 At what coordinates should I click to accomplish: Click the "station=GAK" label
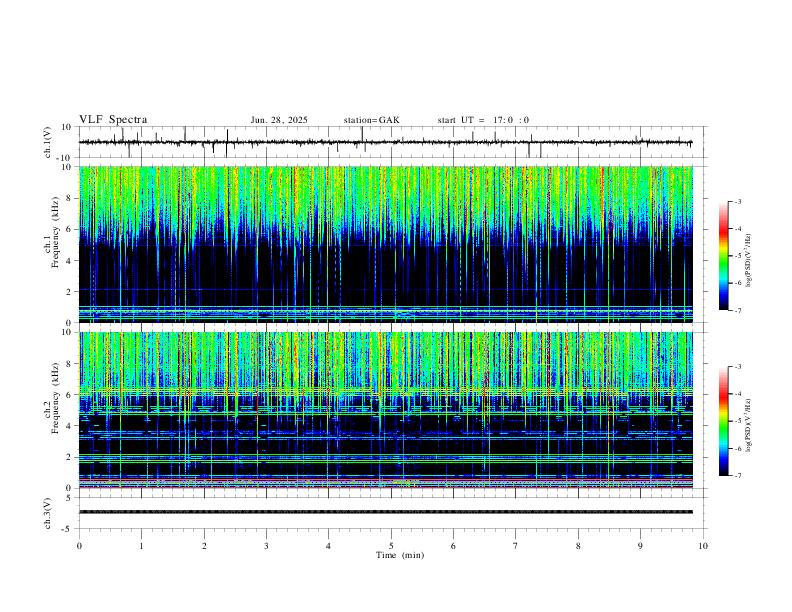point(371,120)
